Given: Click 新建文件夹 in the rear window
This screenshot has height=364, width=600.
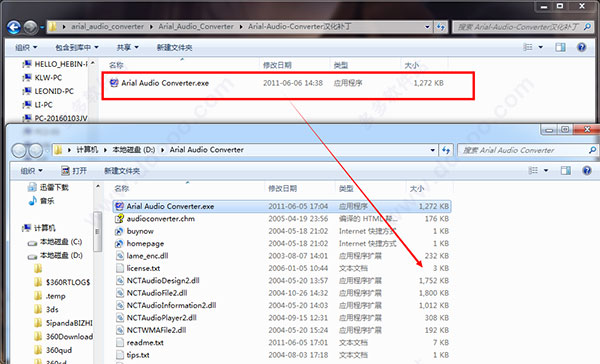Looking at the screenshot, I should (174, 47).
